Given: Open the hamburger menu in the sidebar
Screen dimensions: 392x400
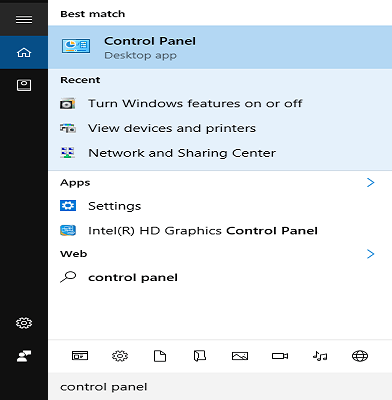Looking at the screenshot, I should 24,20.
